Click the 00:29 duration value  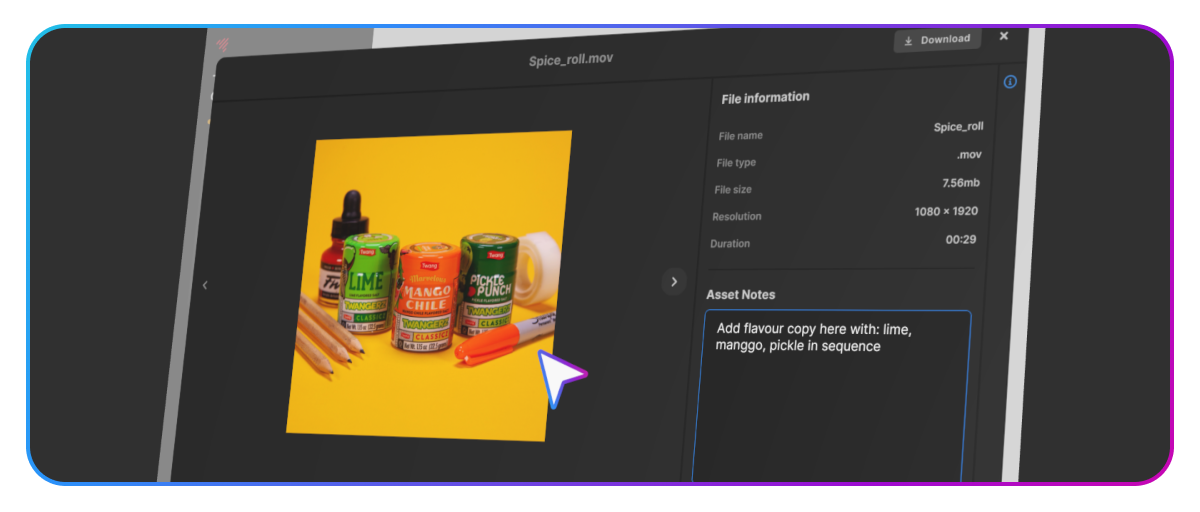(x=960, y=239)
